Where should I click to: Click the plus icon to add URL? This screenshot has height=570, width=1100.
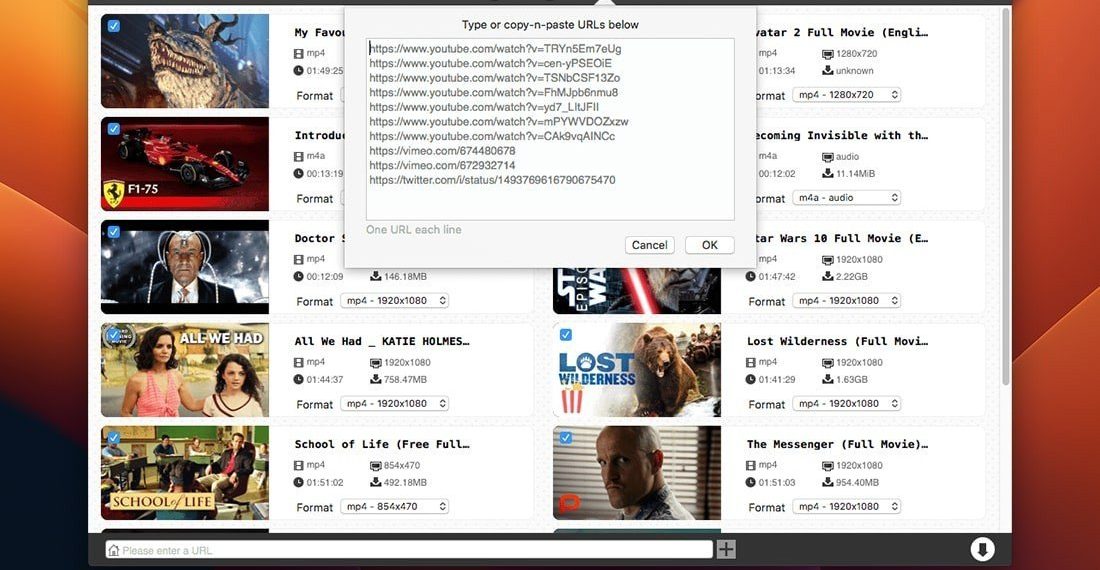726,549
